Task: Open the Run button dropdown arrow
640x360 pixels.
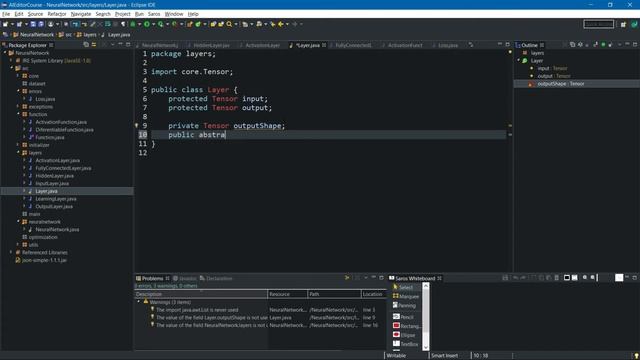Action: point(153,24)
